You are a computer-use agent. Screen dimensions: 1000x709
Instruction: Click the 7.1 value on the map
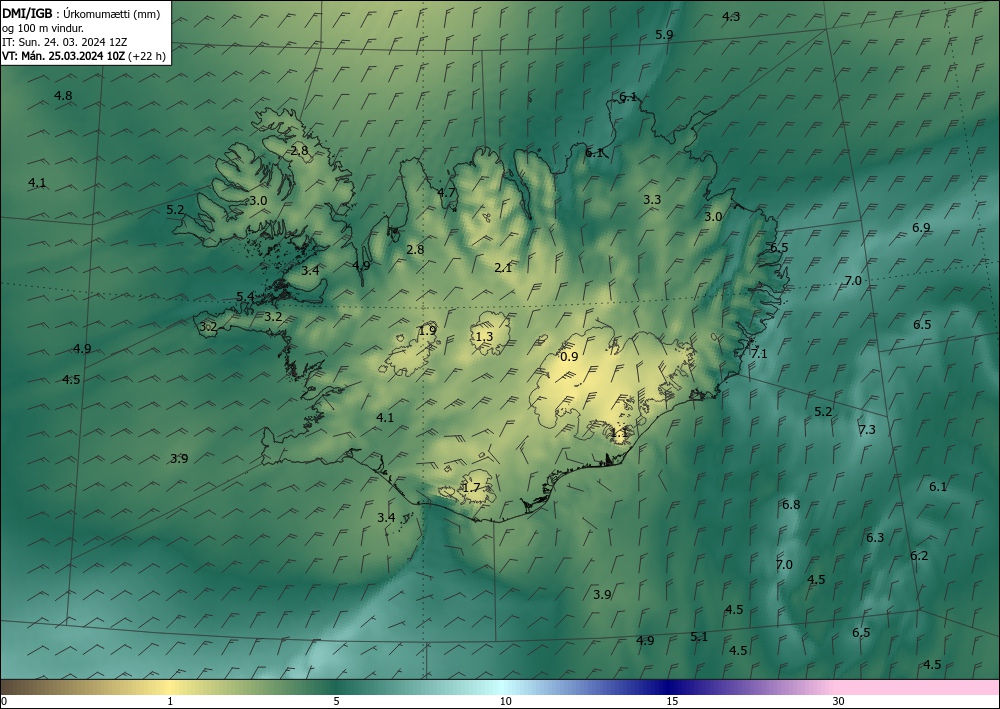pos(759,354)
